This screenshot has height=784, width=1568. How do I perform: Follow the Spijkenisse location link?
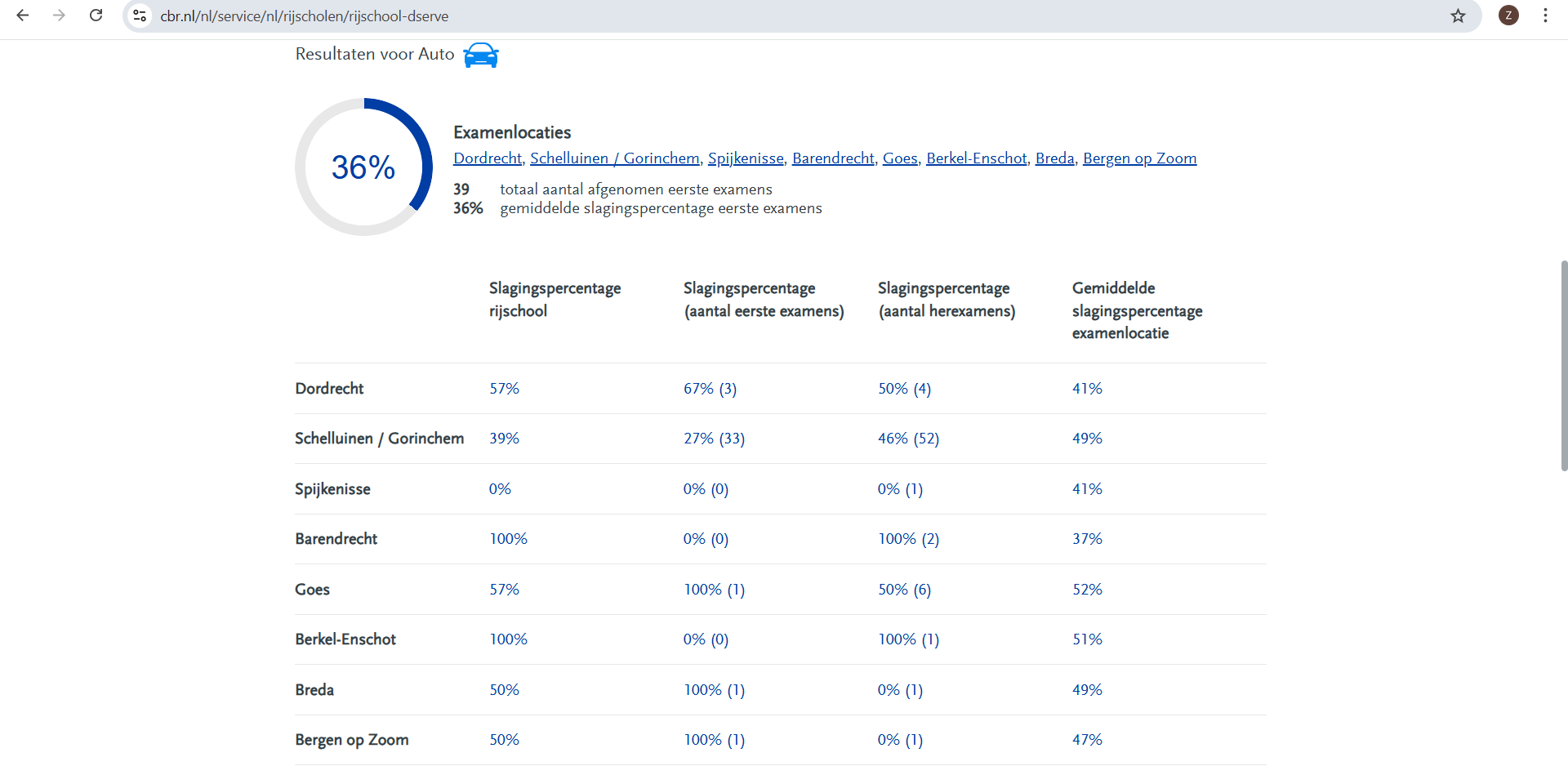[746, 158]
